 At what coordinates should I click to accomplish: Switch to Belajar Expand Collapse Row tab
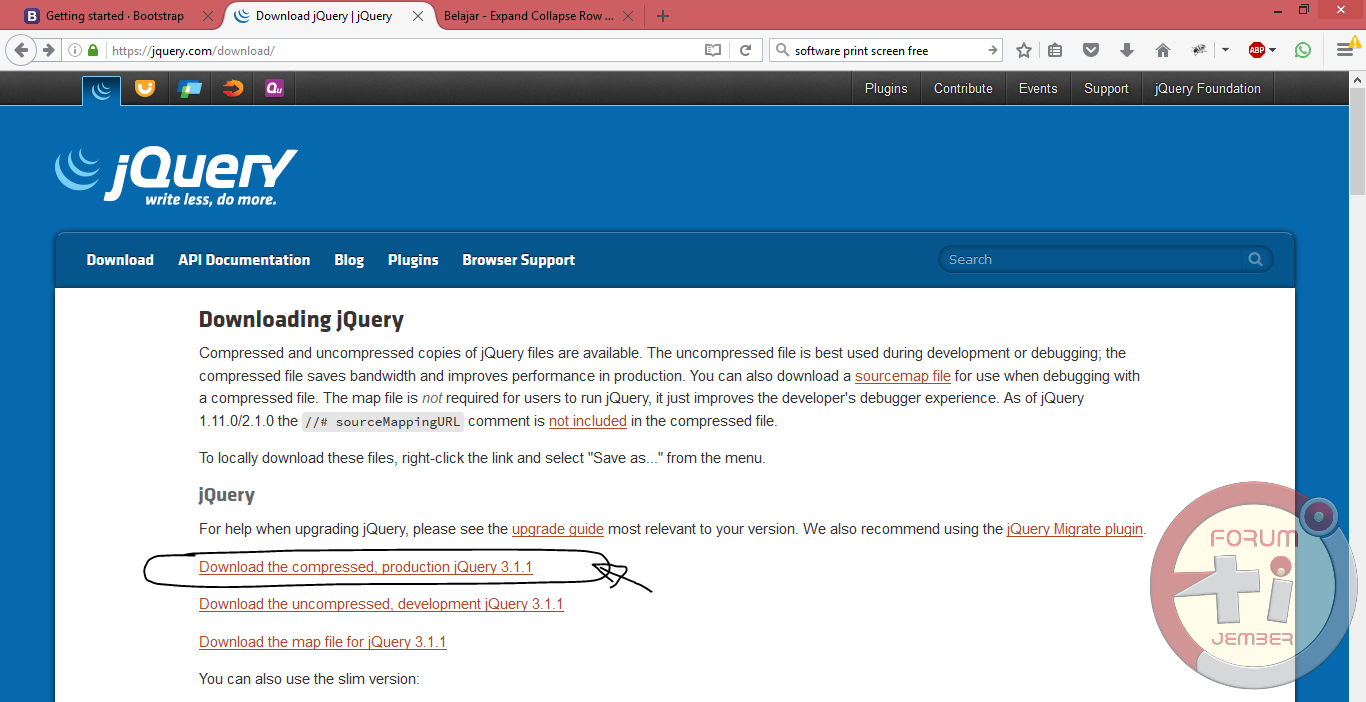coord(529,16)
